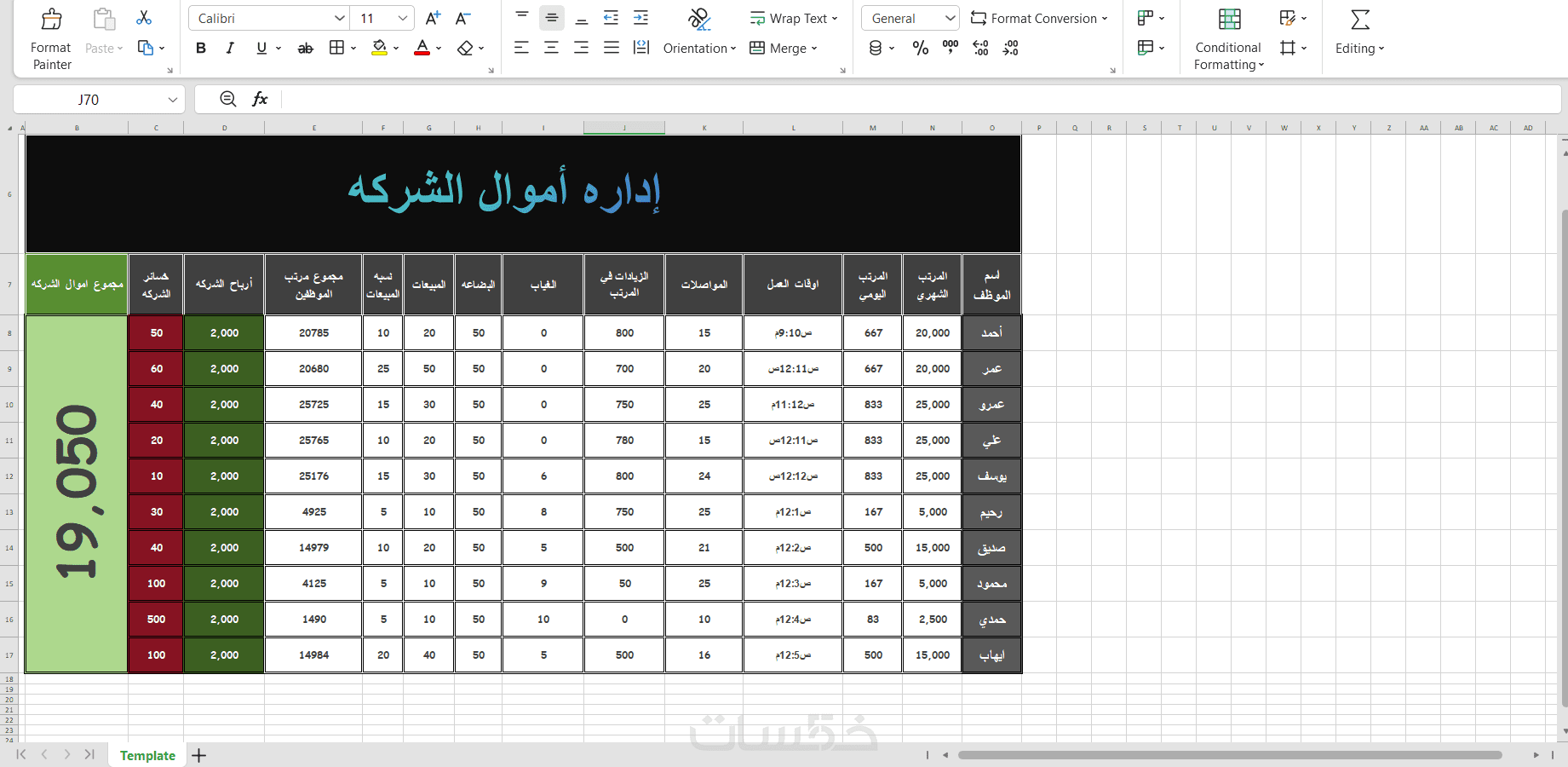Open the font size 11 dropdown
This screenshot has height=767, width=1568.
(404, 18)
